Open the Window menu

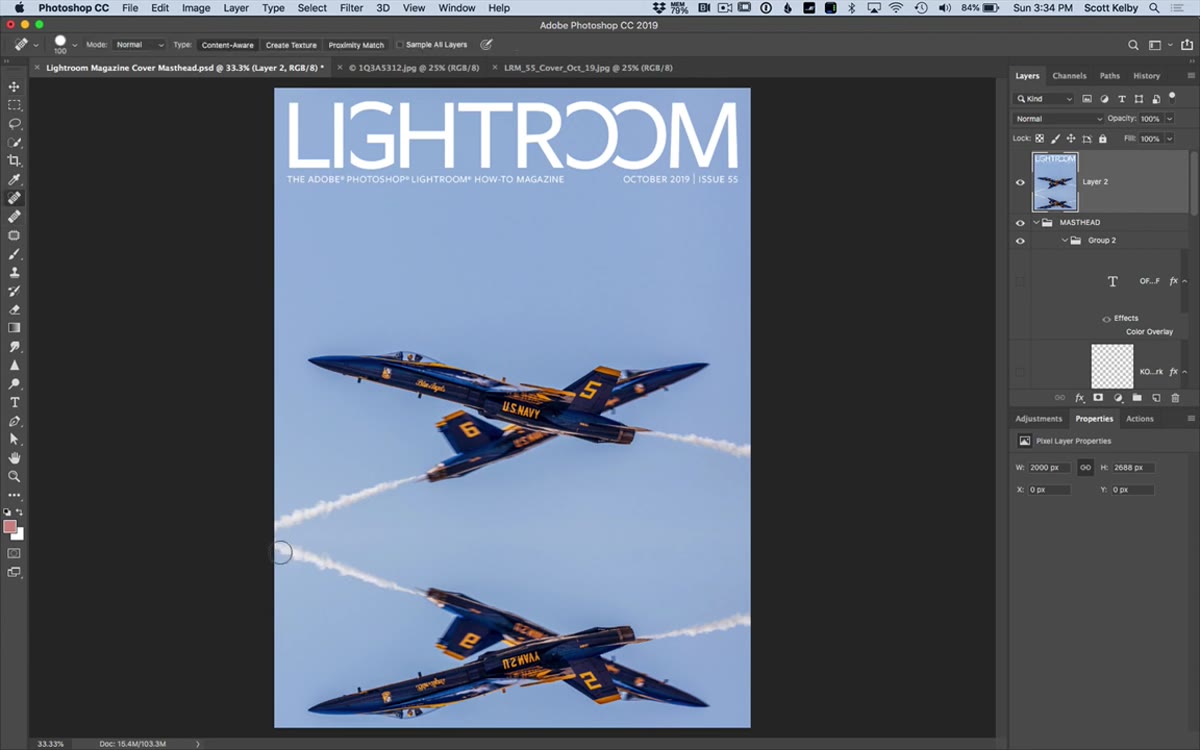coord(457,8)
